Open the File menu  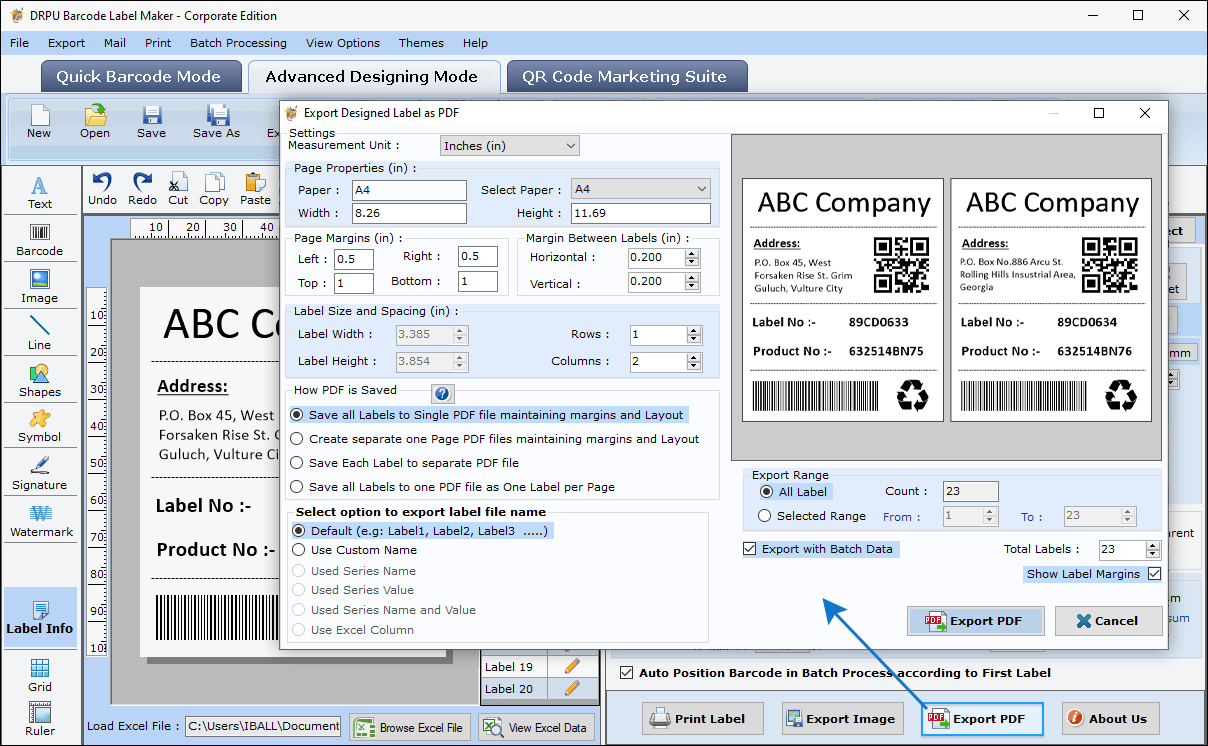(19, 43)
